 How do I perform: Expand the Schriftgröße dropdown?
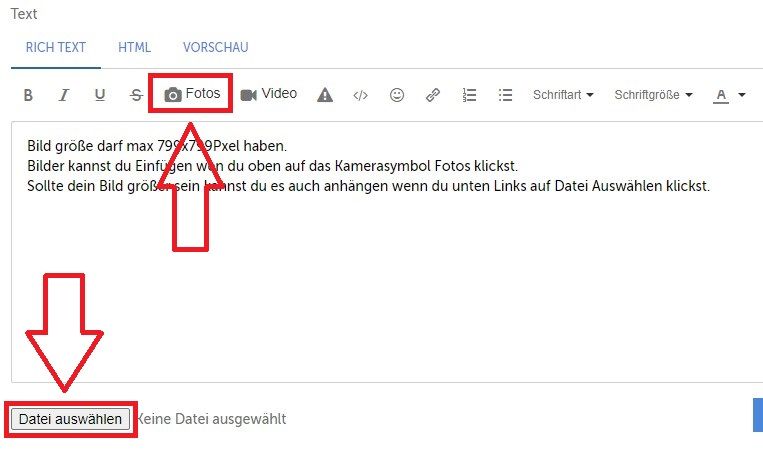tap(653, 95)
